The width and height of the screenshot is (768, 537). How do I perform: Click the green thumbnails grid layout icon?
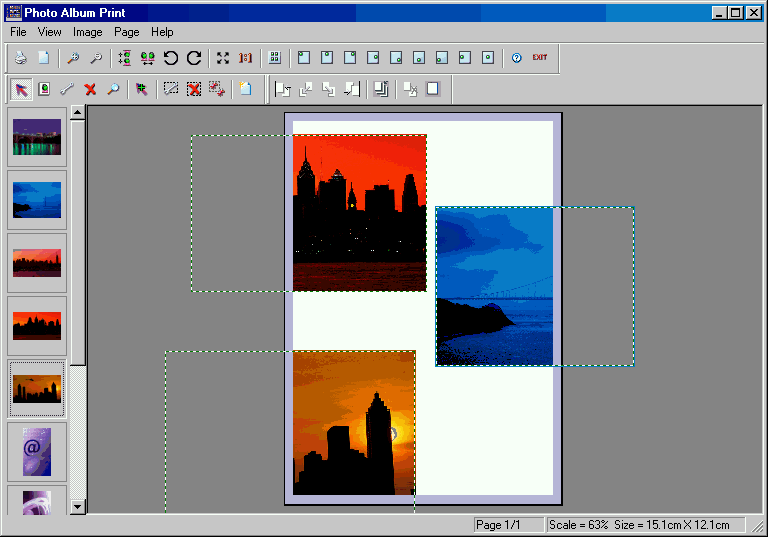(275, 58)
